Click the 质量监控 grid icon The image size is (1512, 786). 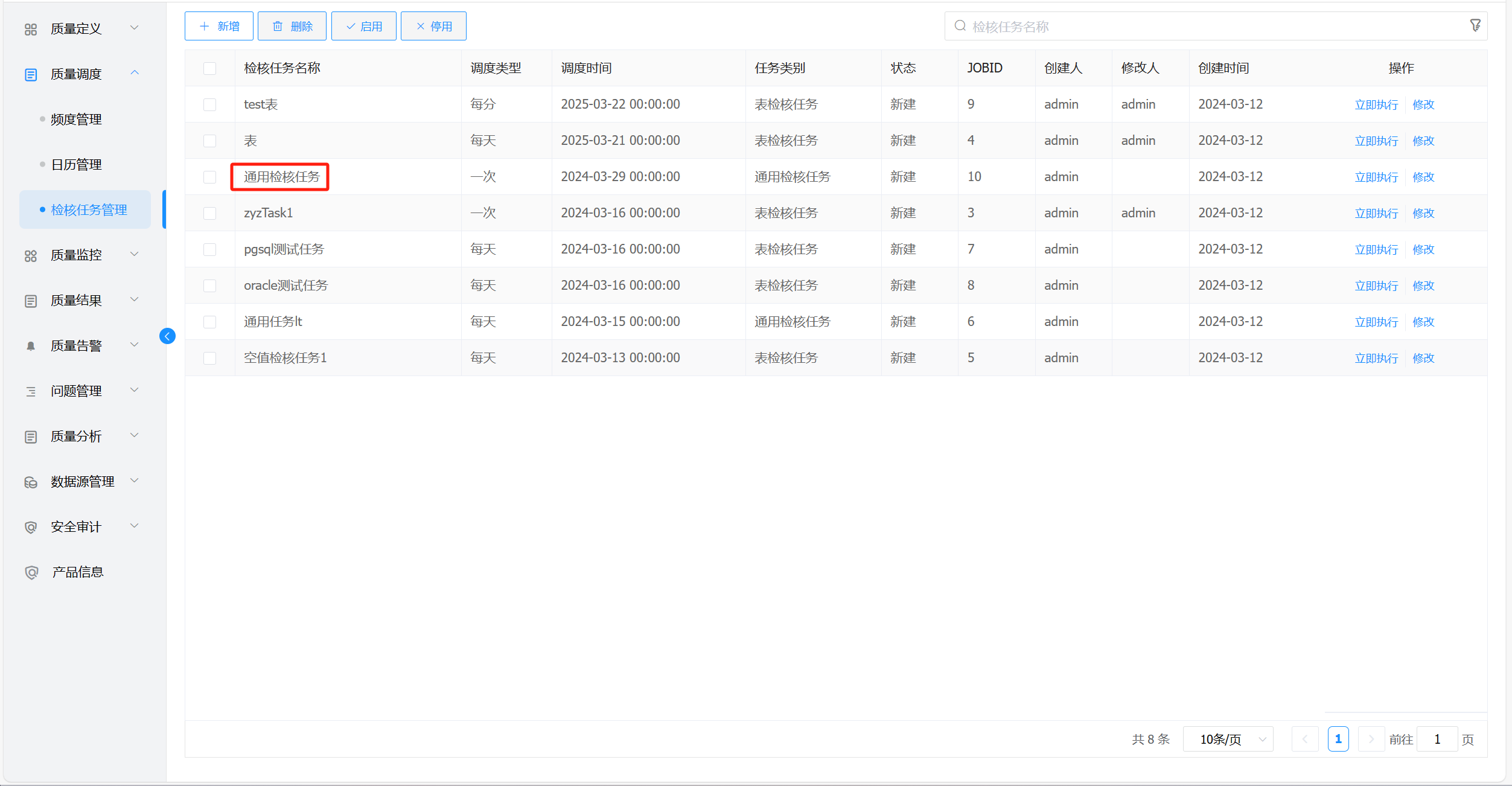coord(31,255)
